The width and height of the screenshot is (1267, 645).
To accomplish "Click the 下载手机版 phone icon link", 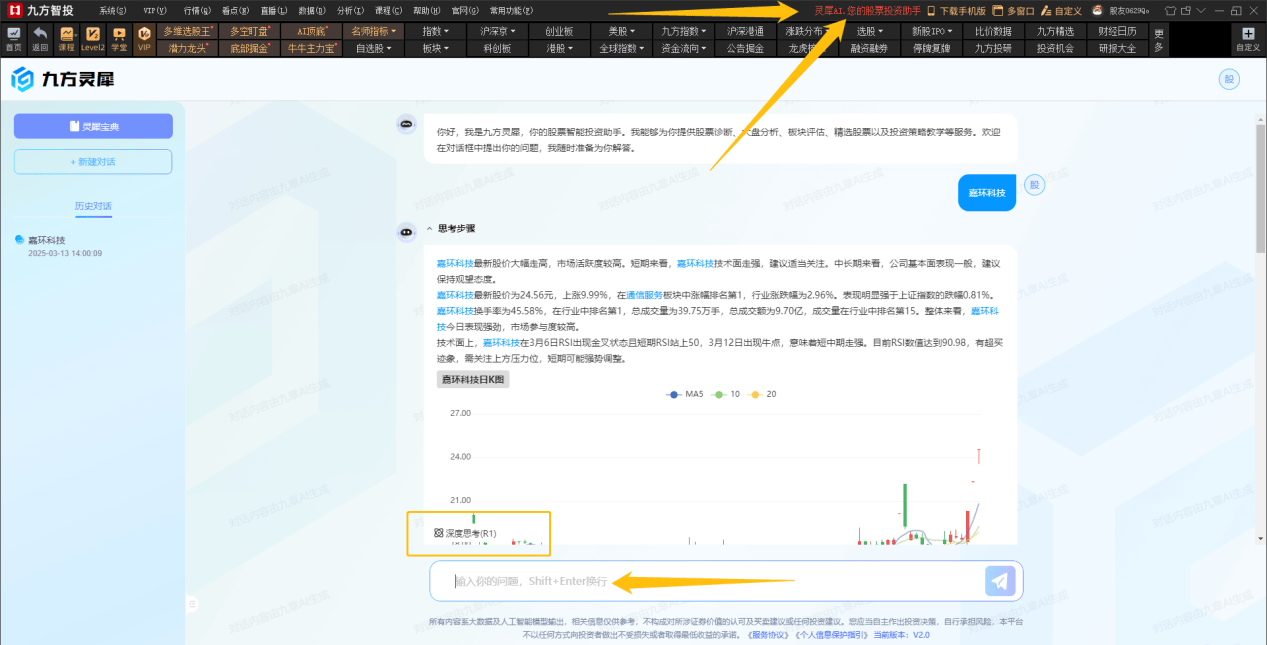I will tap(956, 10).
